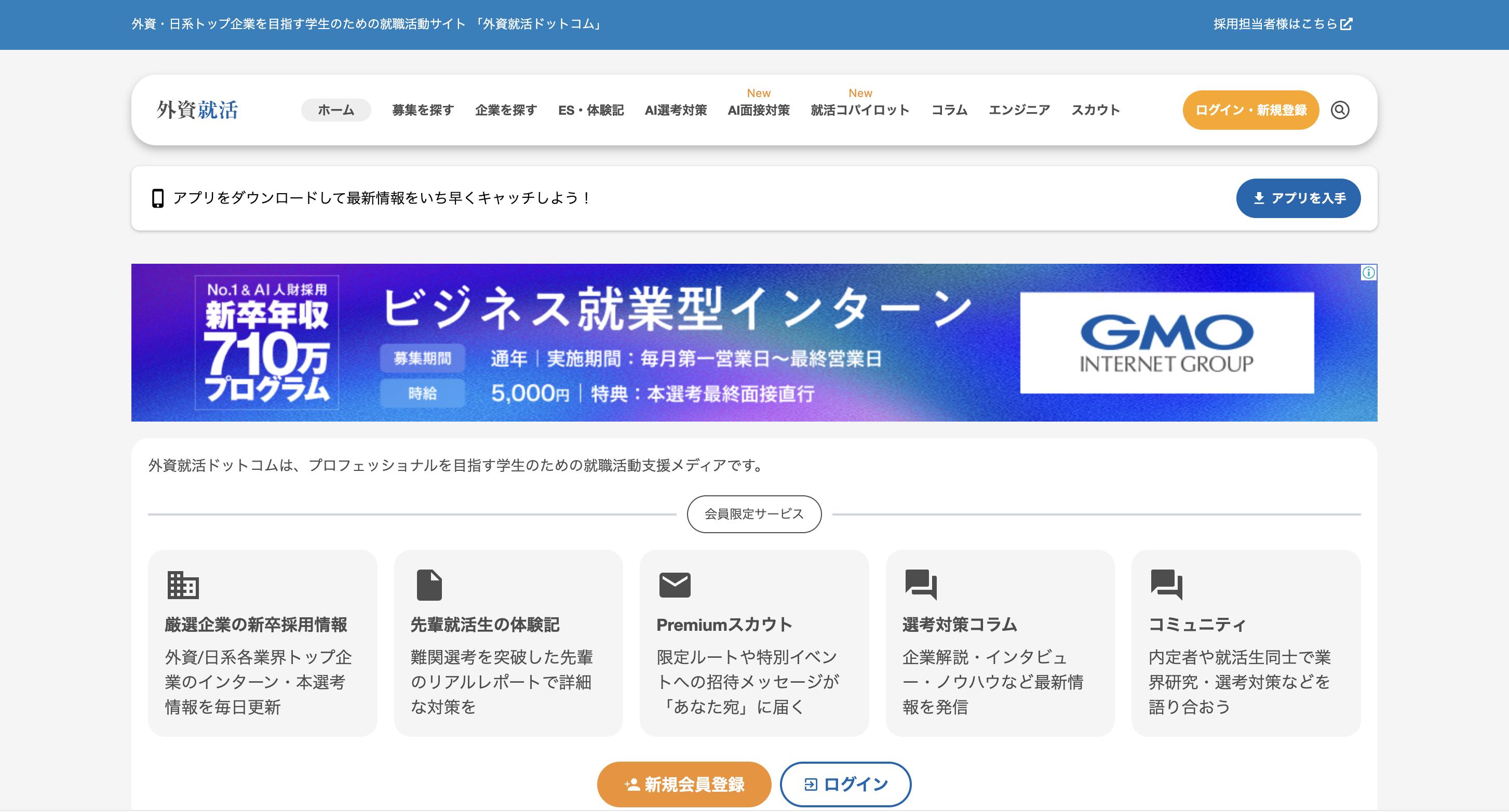Click ログイン・新規登録 button in header
The image size is (1509, 812).
point(1251,110)
